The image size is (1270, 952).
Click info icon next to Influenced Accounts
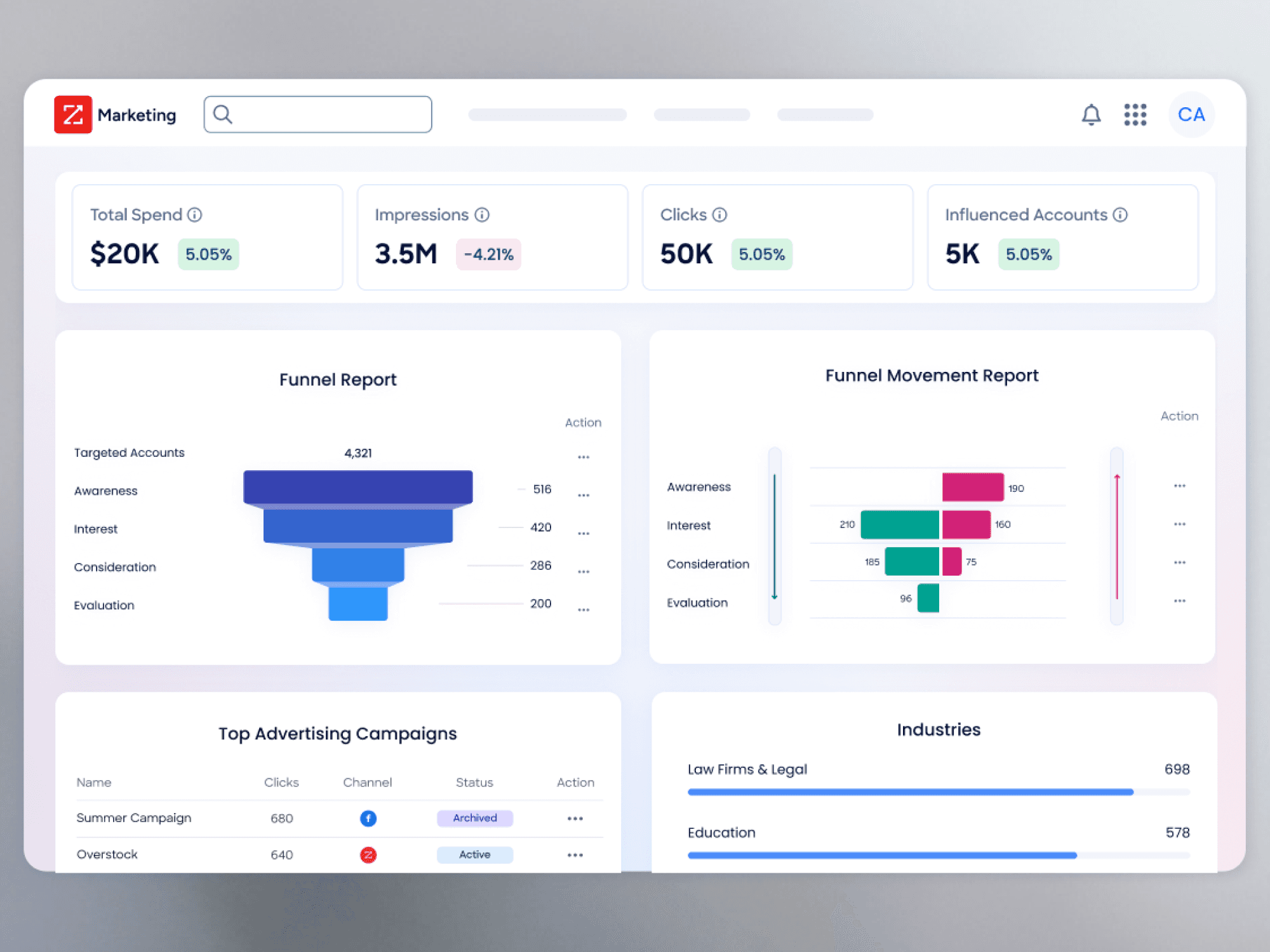1120,215
